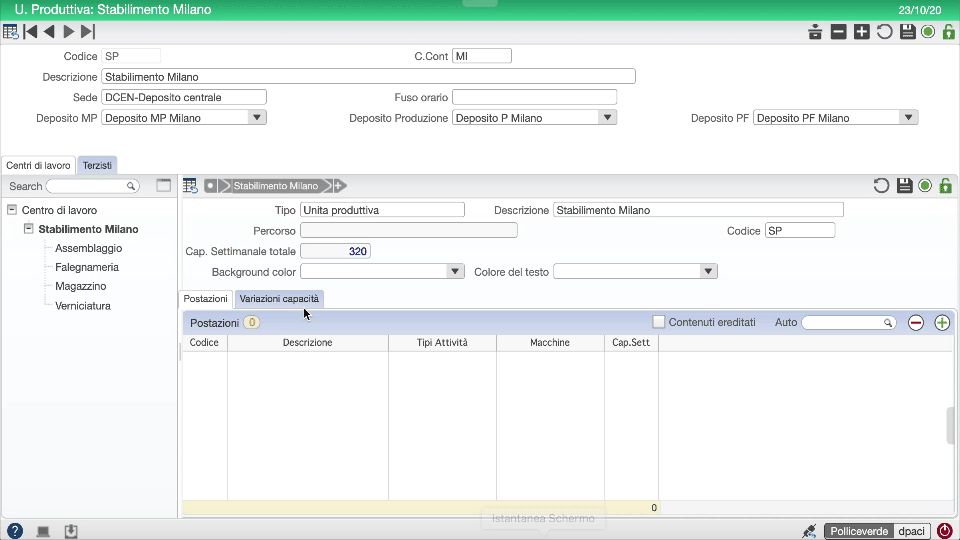Open the Background color dropdown
This screenshot has width=960, height=540.
[x=455, y=271]
